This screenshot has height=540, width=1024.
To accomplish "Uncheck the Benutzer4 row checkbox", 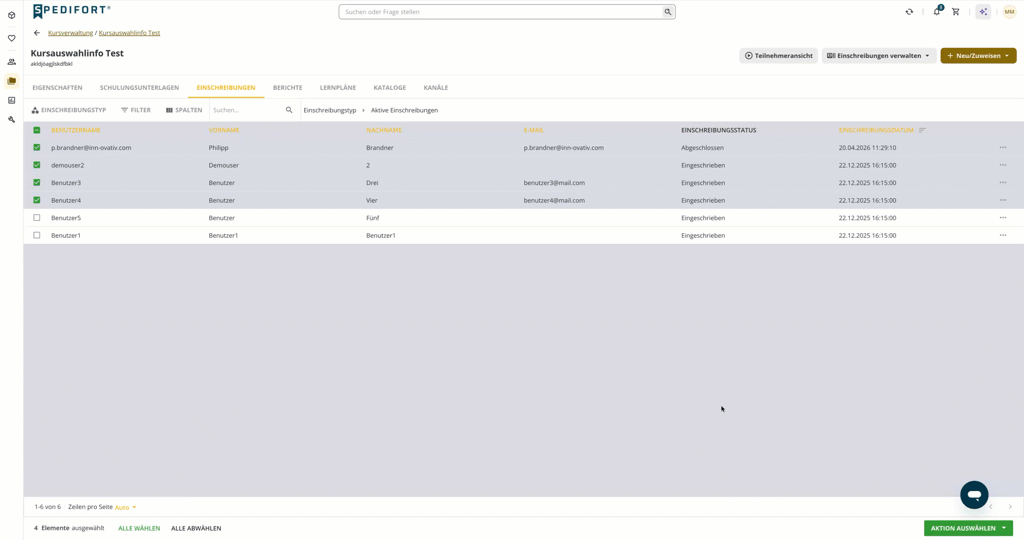I will (37, 200).
